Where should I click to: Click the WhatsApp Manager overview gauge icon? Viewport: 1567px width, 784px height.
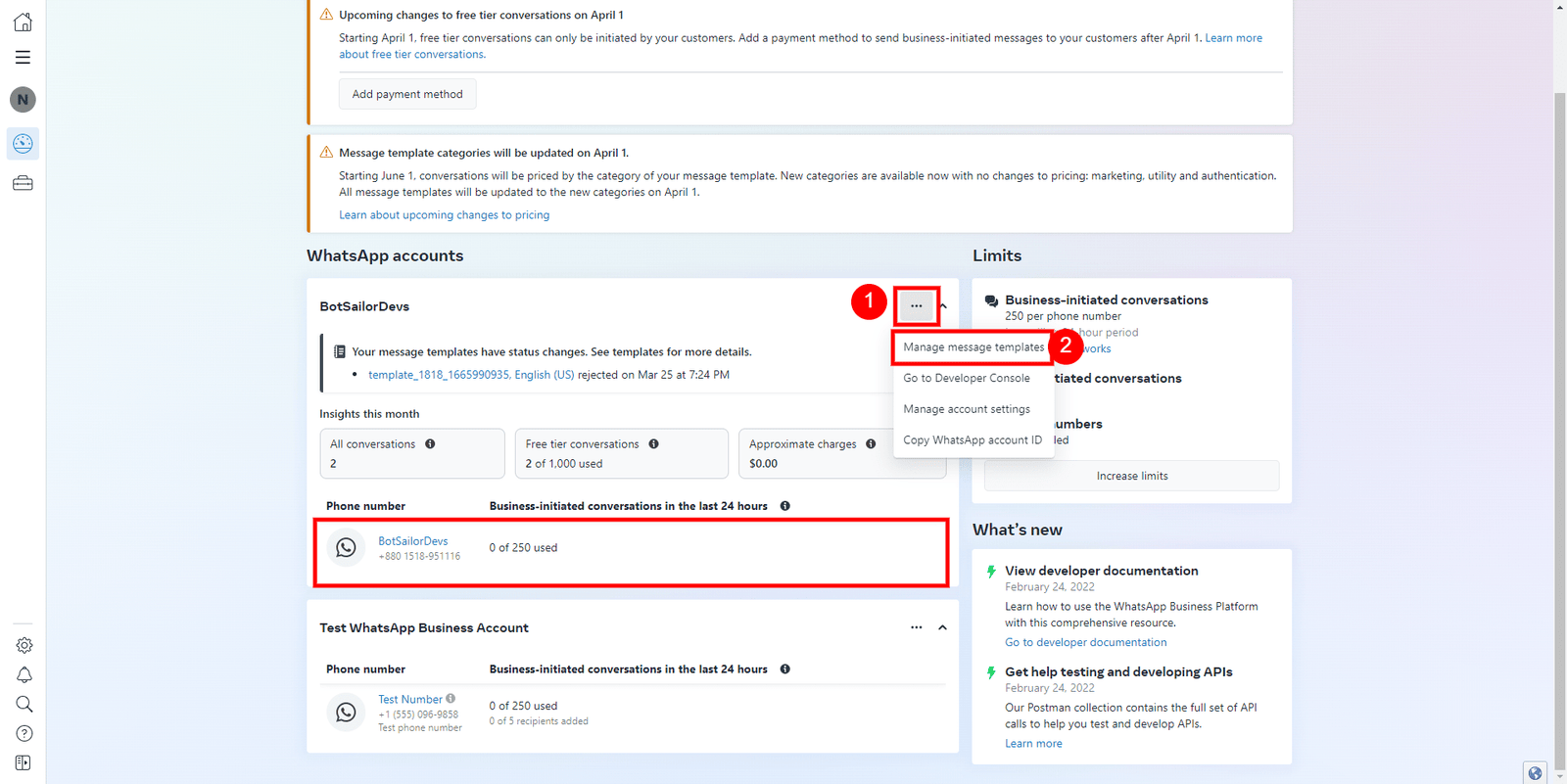[23, 144]
